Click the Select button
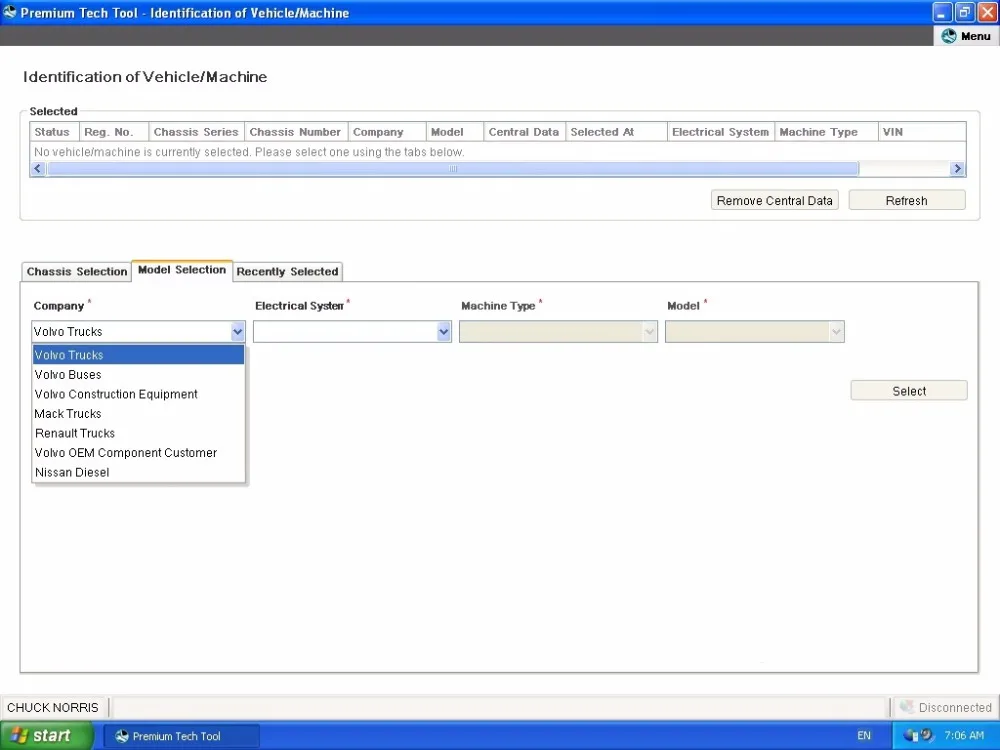The image size is (1000, 750). [x=908, y=390]
